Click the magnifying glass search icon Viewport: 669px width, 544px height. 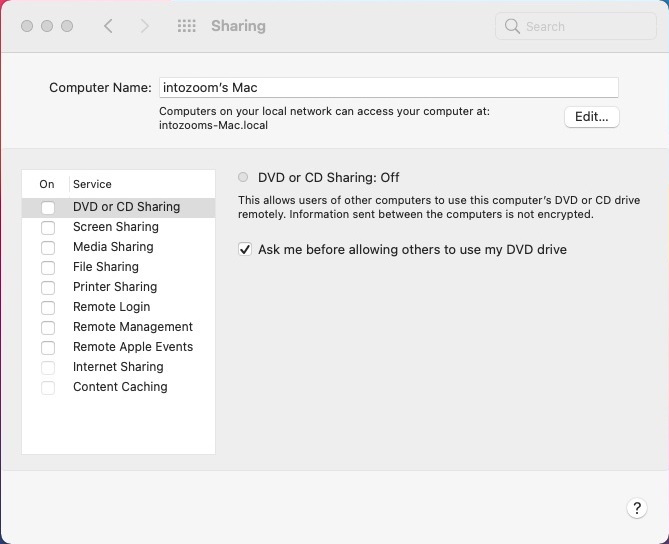click(512, 26)
